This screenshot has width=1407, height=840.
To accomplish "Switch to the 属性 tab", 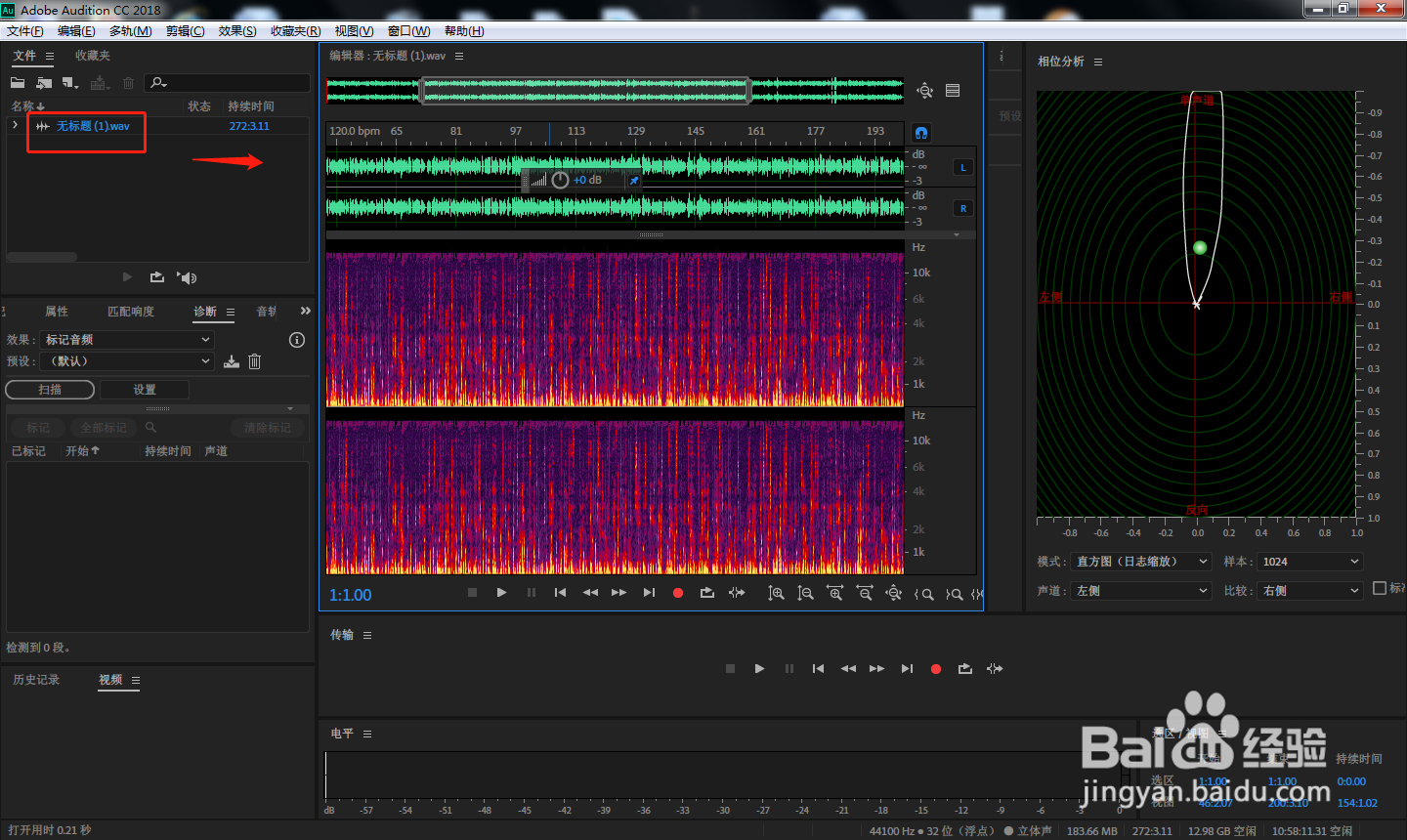I will (x=57, y=312).
